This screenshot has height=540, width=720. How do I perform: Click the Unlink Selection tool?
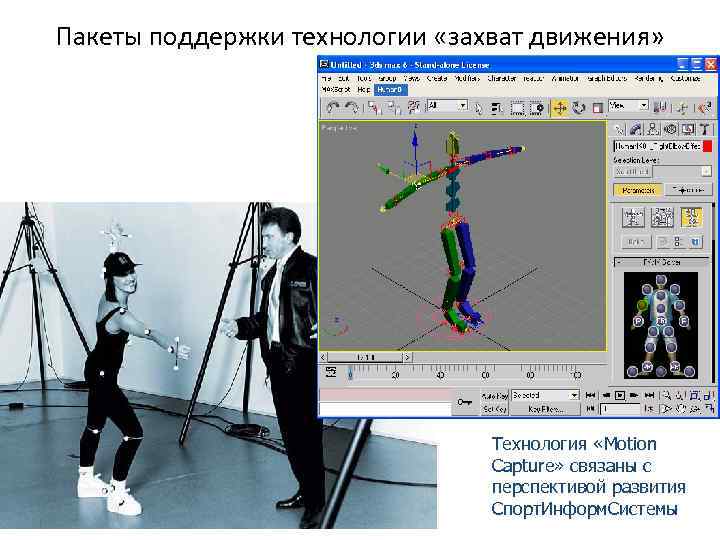(393, 108)
